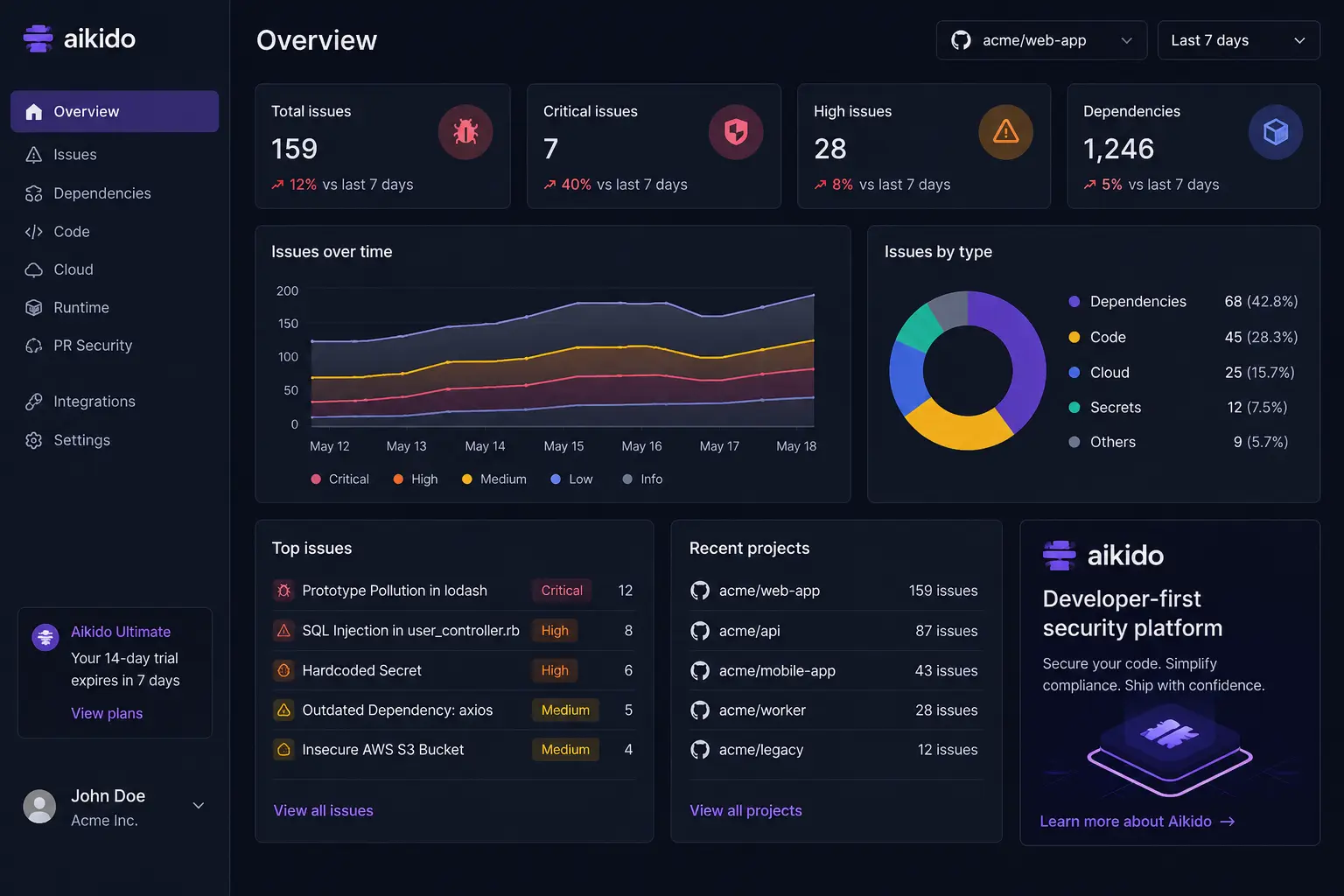Click the donut chart in Issues by type
The image size is (1344, 896).
(968, 371)
